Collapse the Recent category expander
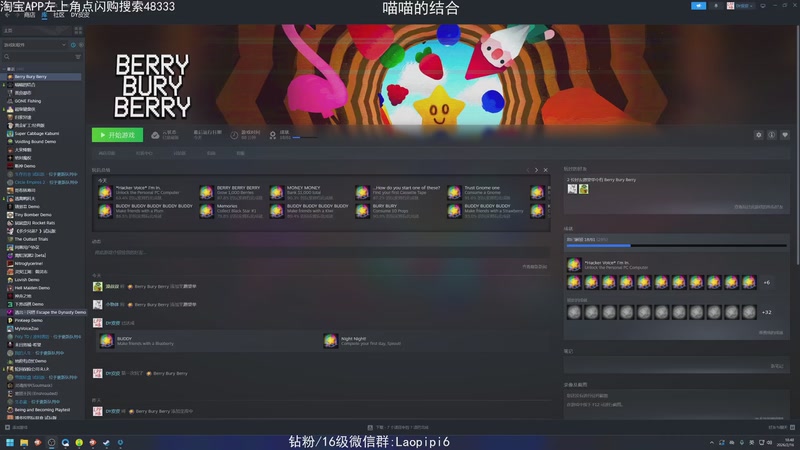The height and width of the screenshot is (450, 800). pos(5,69)
